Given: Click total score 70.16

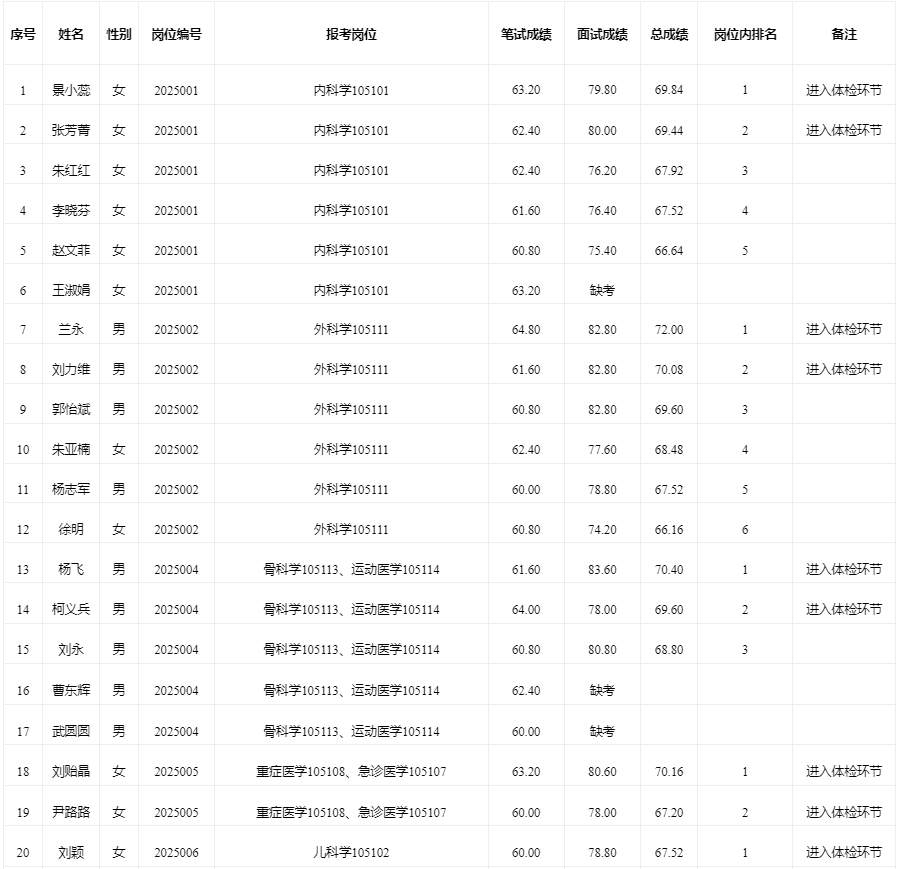Looking at the screenshot, I should (x=669, y=771).
